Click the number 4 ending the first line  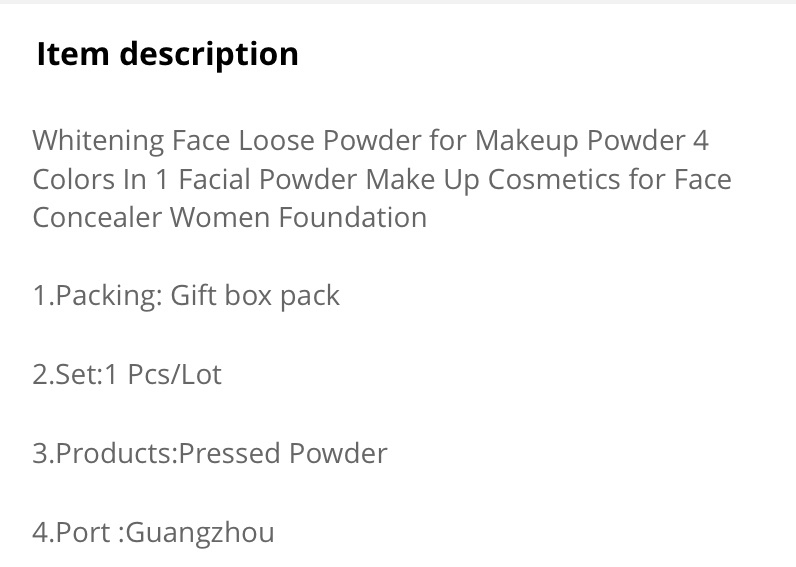click(701, 141)
